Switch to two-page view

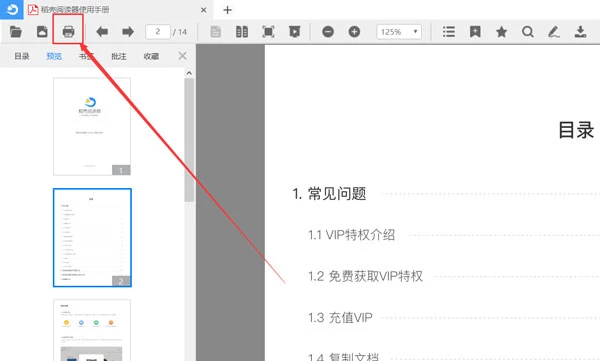pyautogui.click(x=242, y=31)
